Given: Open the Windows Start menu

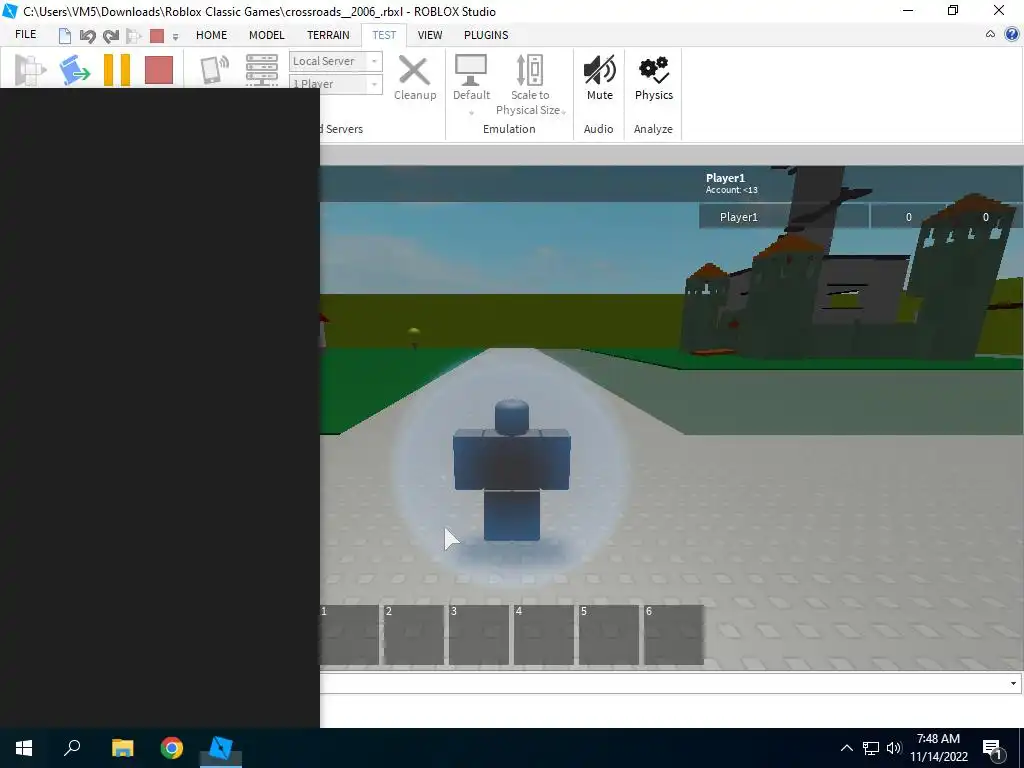Looking at the screenshot, I should tap(24, 748).
